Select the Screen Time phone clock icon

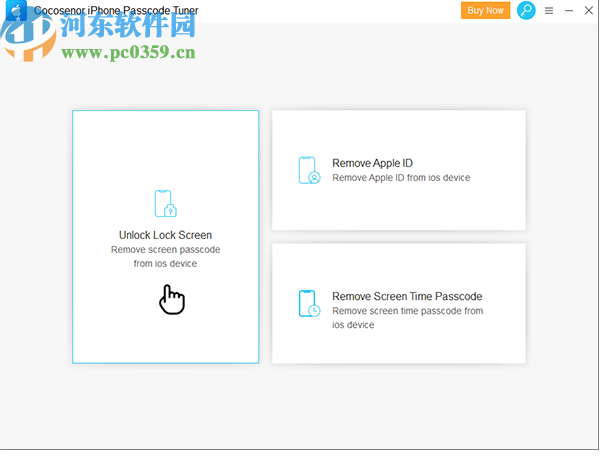click(309, 304)
